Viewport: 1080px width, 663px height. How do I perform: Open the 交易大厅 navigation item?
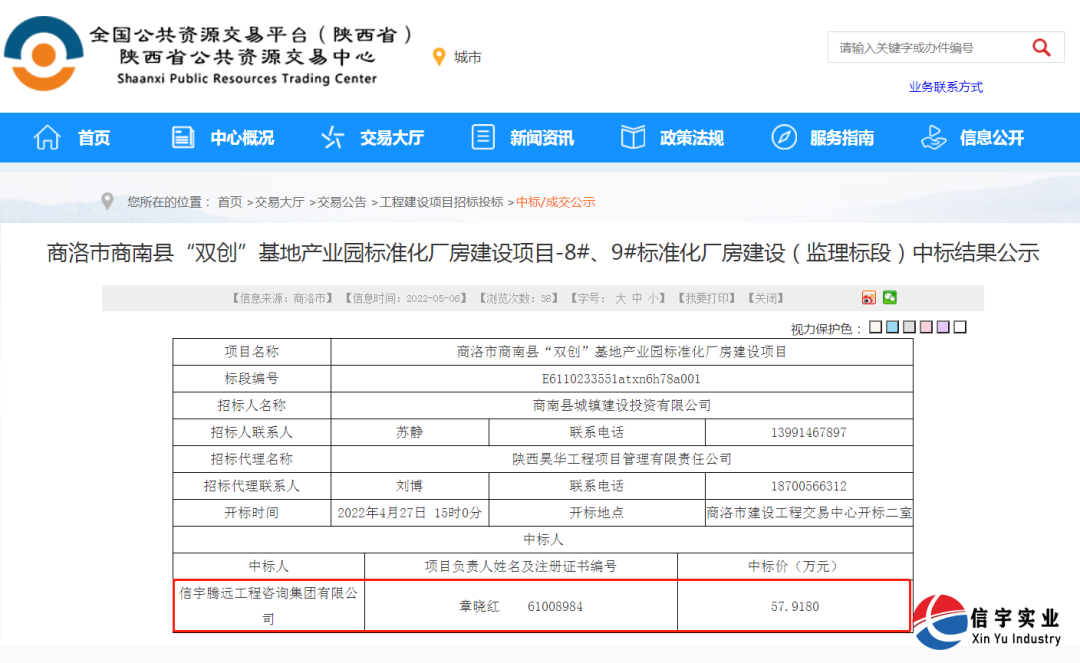[x=390, y=137]
